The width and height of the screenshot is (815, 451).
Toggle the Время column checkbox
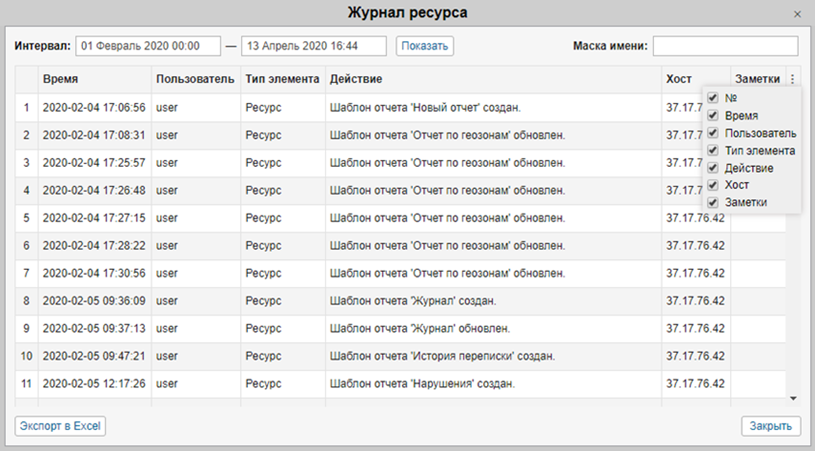[x=713, y=115]
